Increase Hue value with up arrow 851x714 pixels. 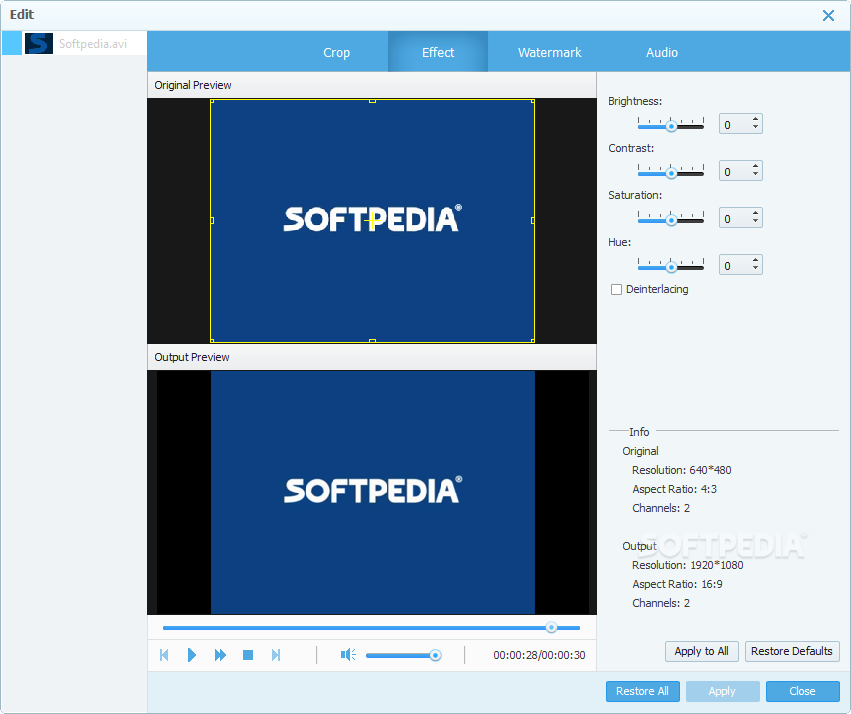pos(755,260)
